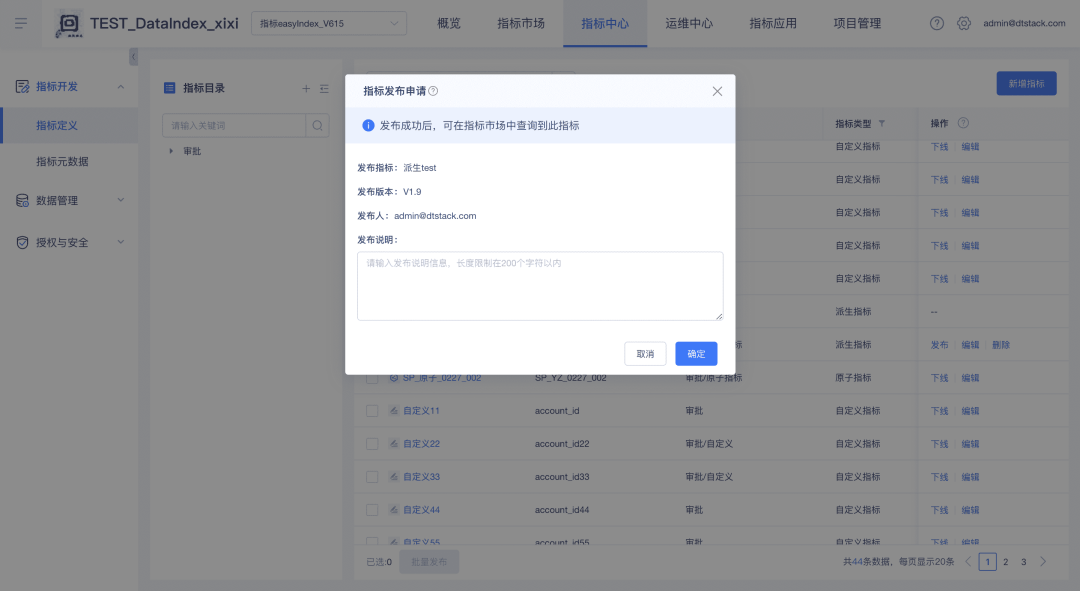
Task: Tick the checkbox for row 自定义22
Action: (x=372, y=444)
